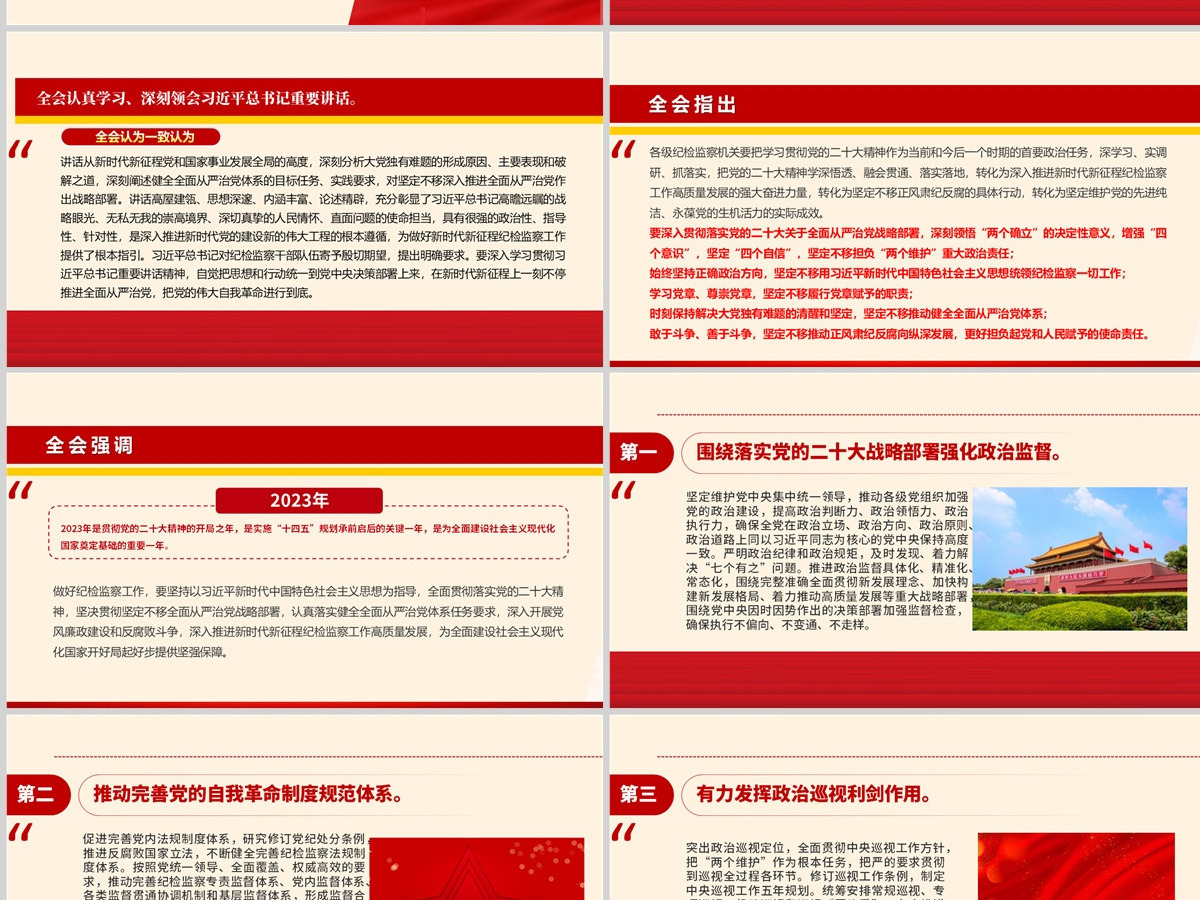Click the quotation mark icon on 第三 slide
The height and width of the screenshot is (900, 1200).
click(x=623, y=833)
